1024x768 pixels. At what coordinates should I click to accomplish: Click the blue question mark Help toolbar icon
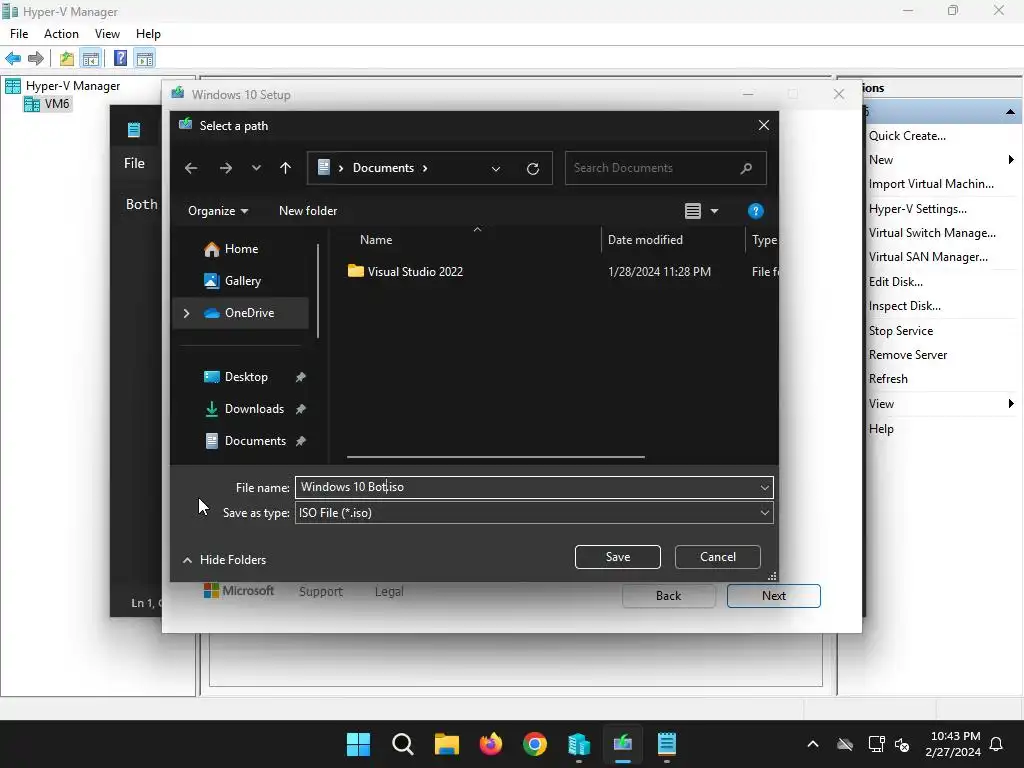[x=121, y=59]
